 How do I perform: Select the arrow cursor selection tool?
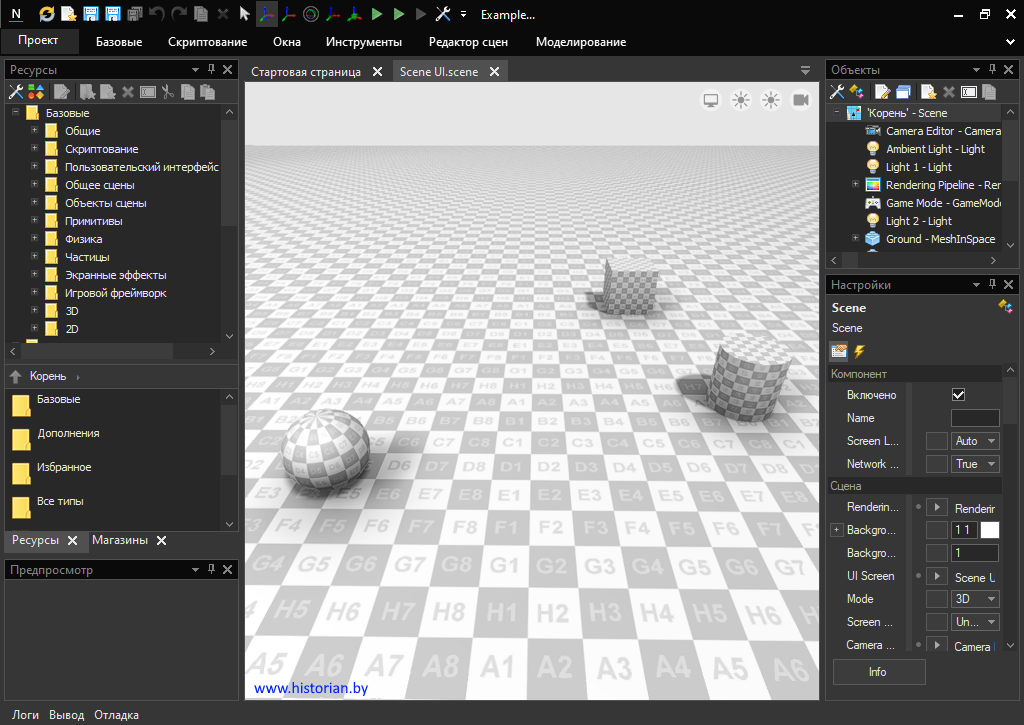click(x=244, y=14)
